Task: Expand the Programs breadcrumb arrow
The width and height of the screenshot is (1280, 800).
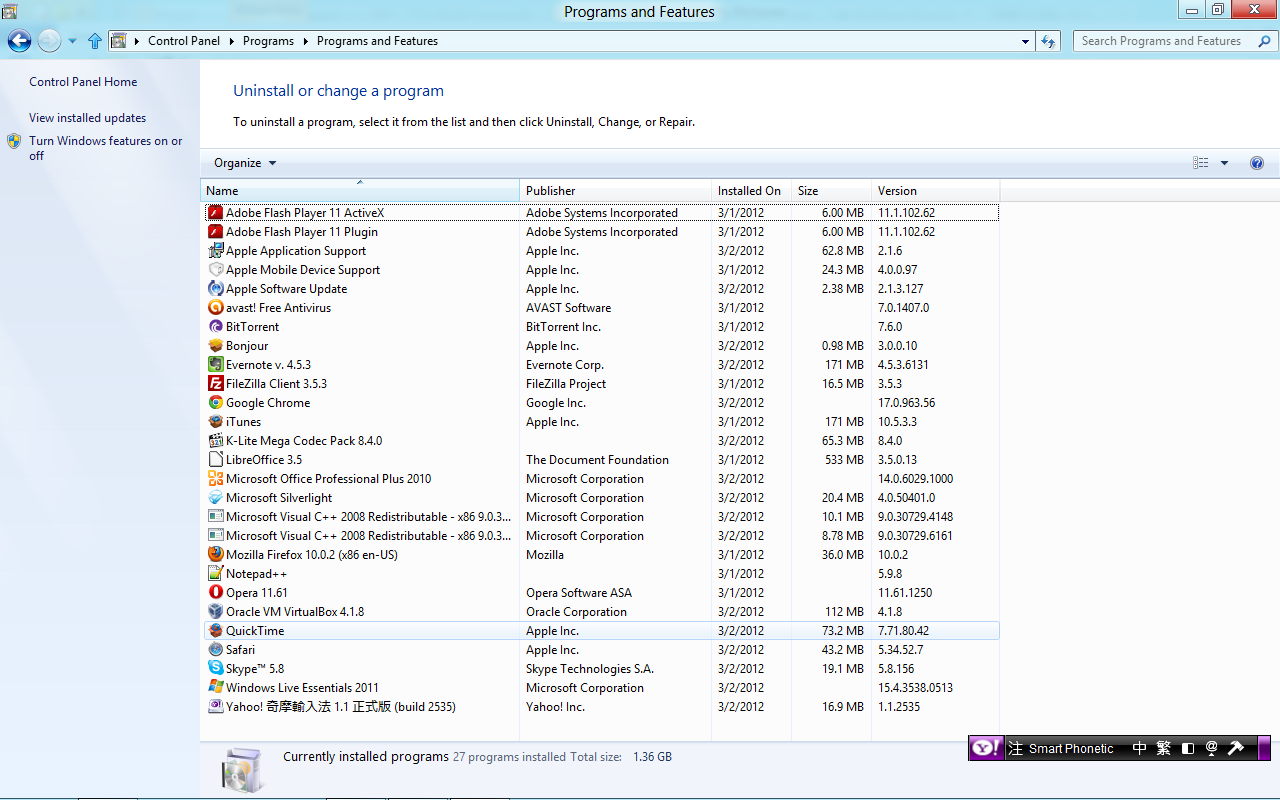Action: coord(305,41)
